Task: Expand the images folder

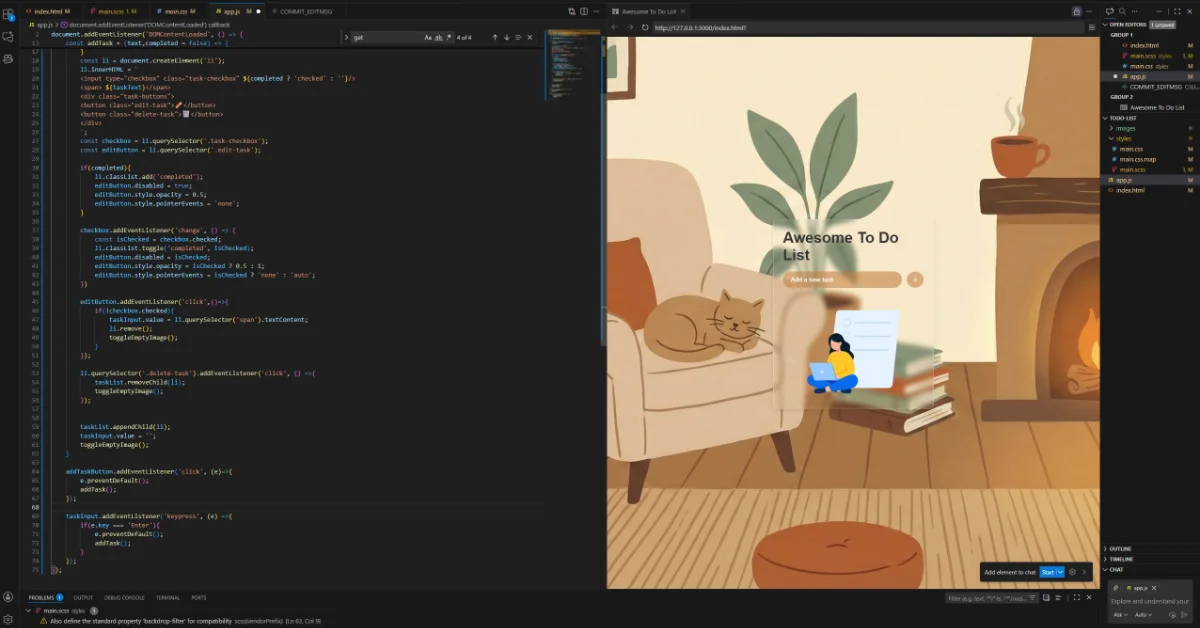Action: pos(1126,128)
